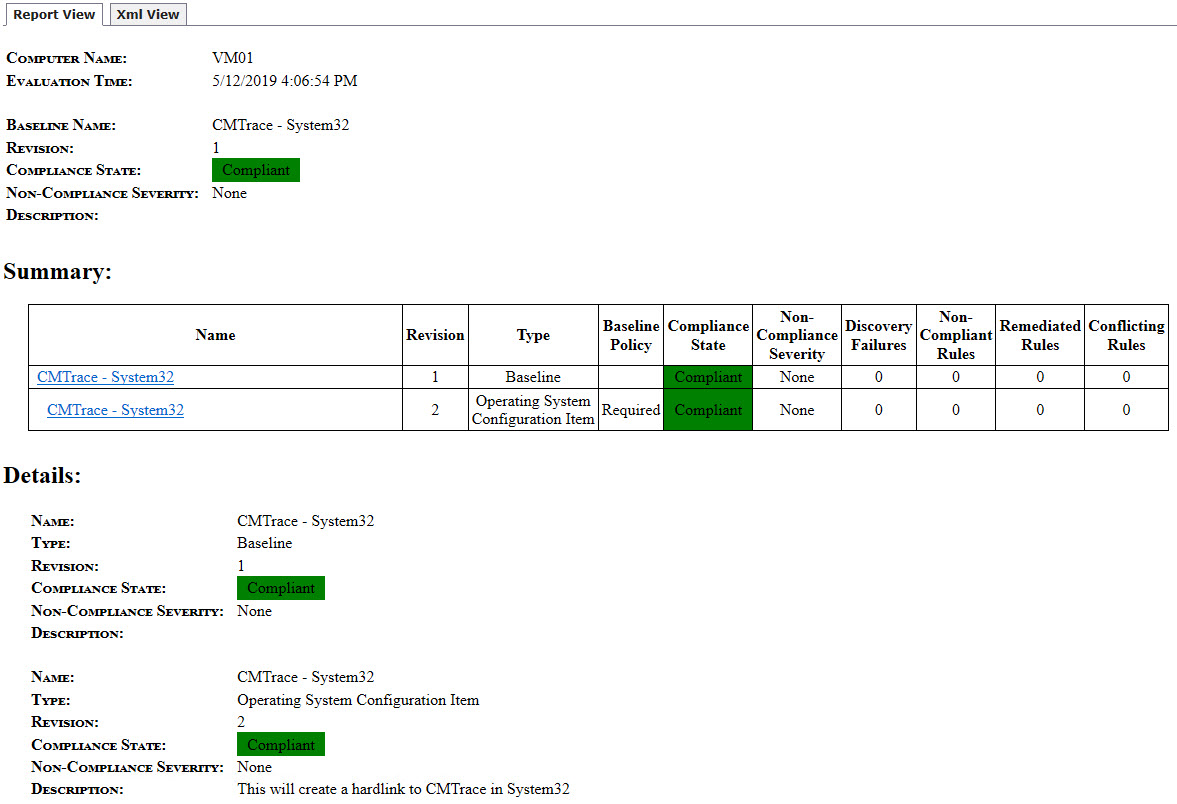Open the indented CMTrace - System32 configuration item link

[115, 410]
